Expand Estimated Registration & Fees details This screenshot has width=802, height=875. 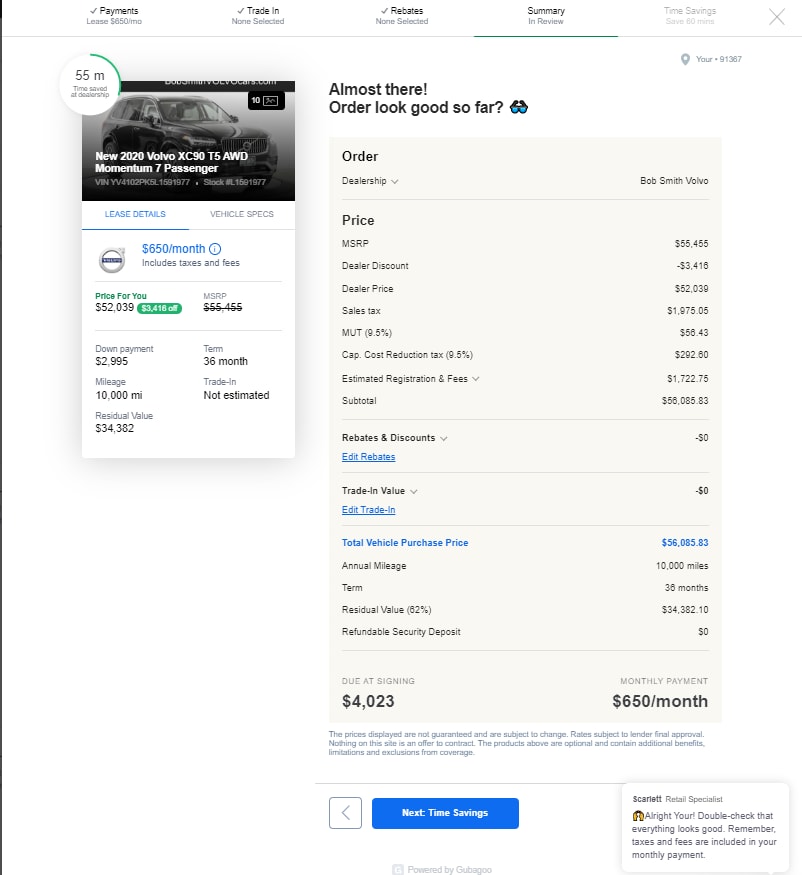476,379
